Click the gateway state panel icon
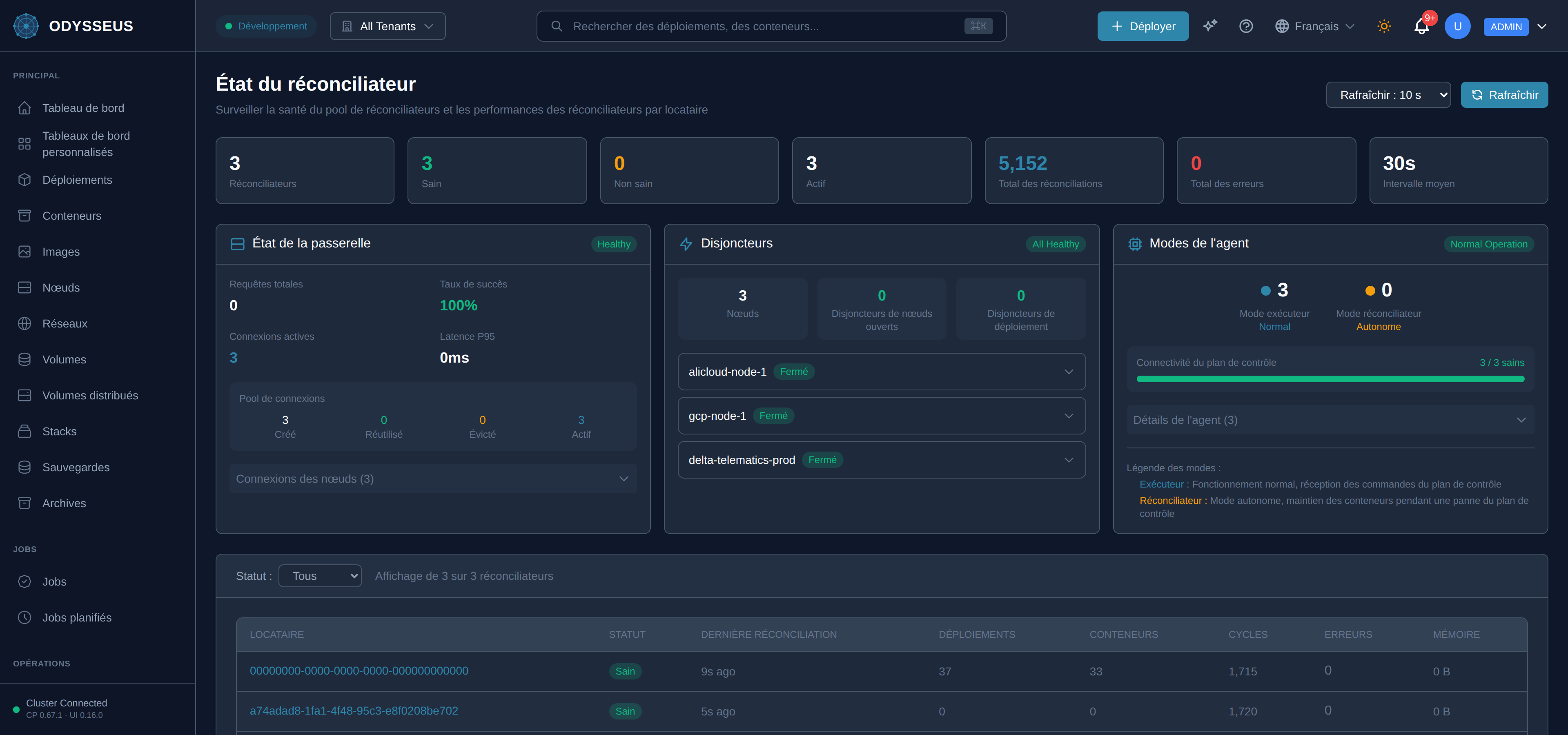Image resolution: width=1568 pixels, height=735 pixels. [x=237, y=244]
